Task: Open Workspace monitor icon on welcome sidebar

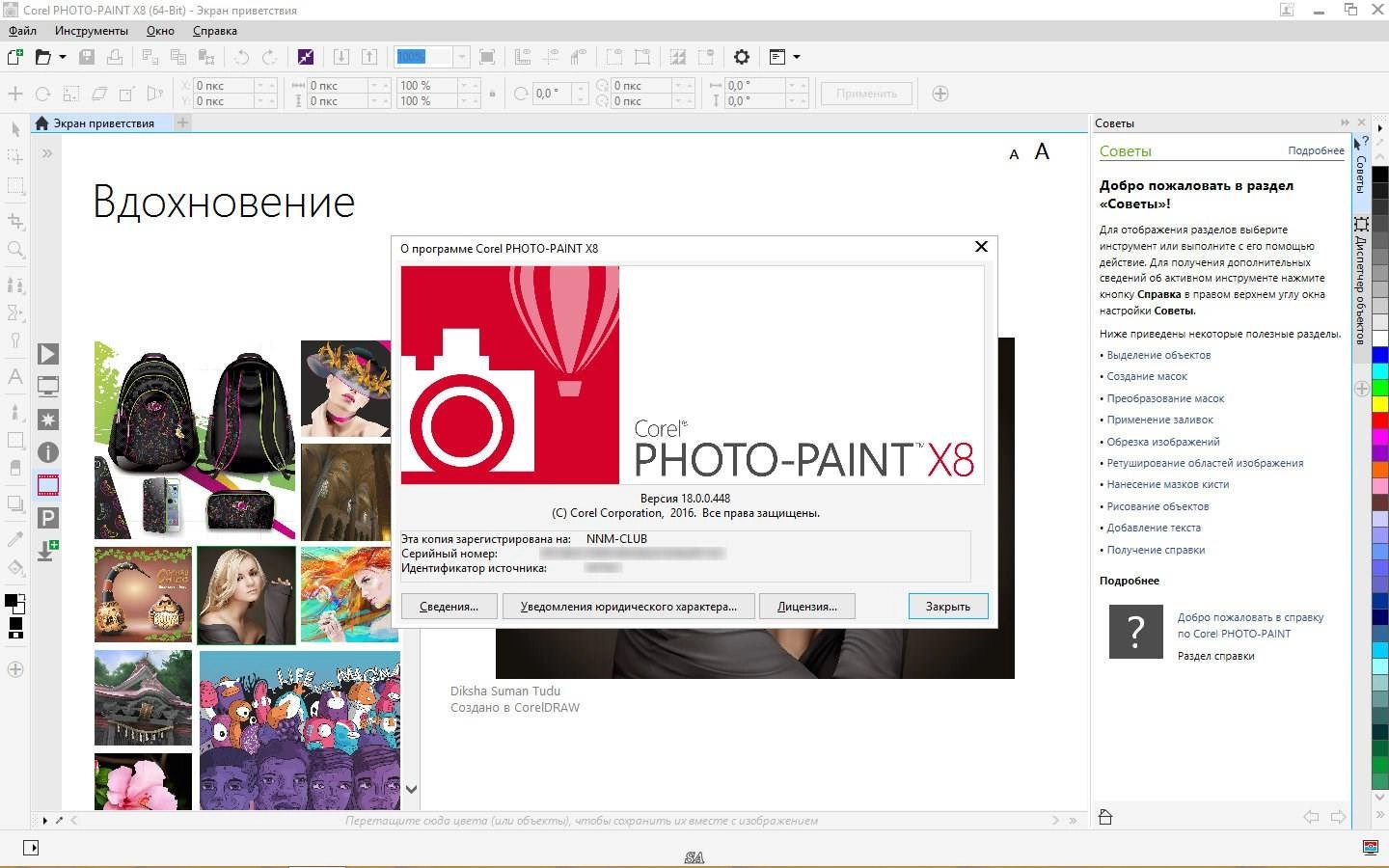Action: (48, 387)
